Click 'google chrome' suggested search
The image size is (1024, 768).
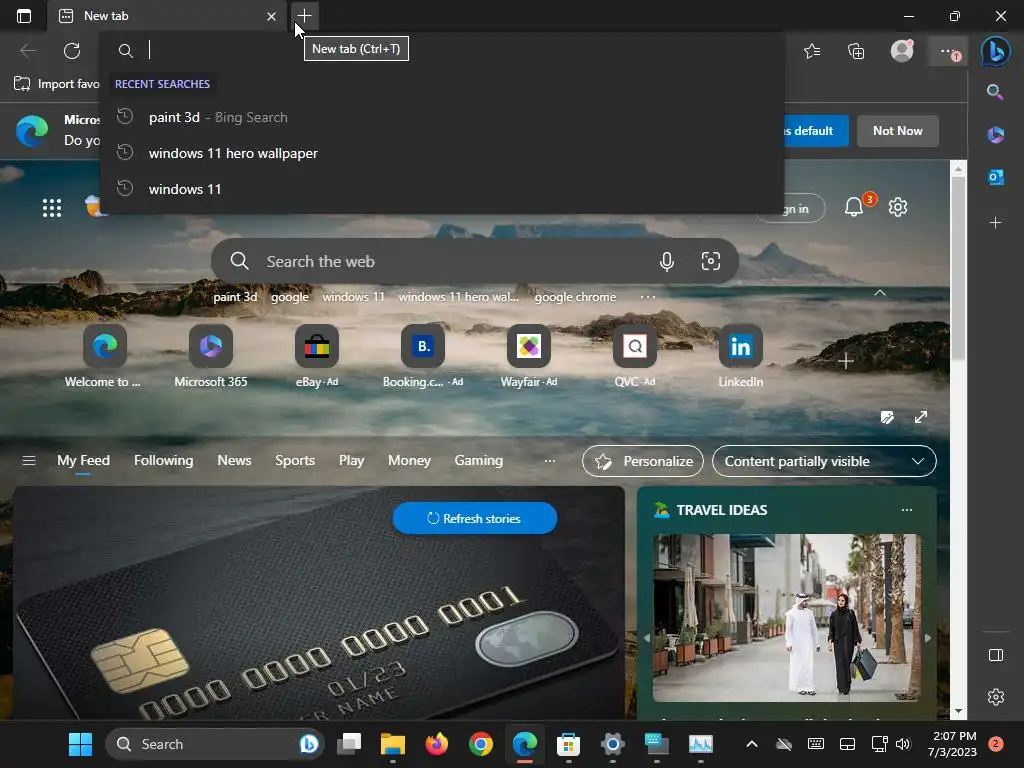point(575,297)
